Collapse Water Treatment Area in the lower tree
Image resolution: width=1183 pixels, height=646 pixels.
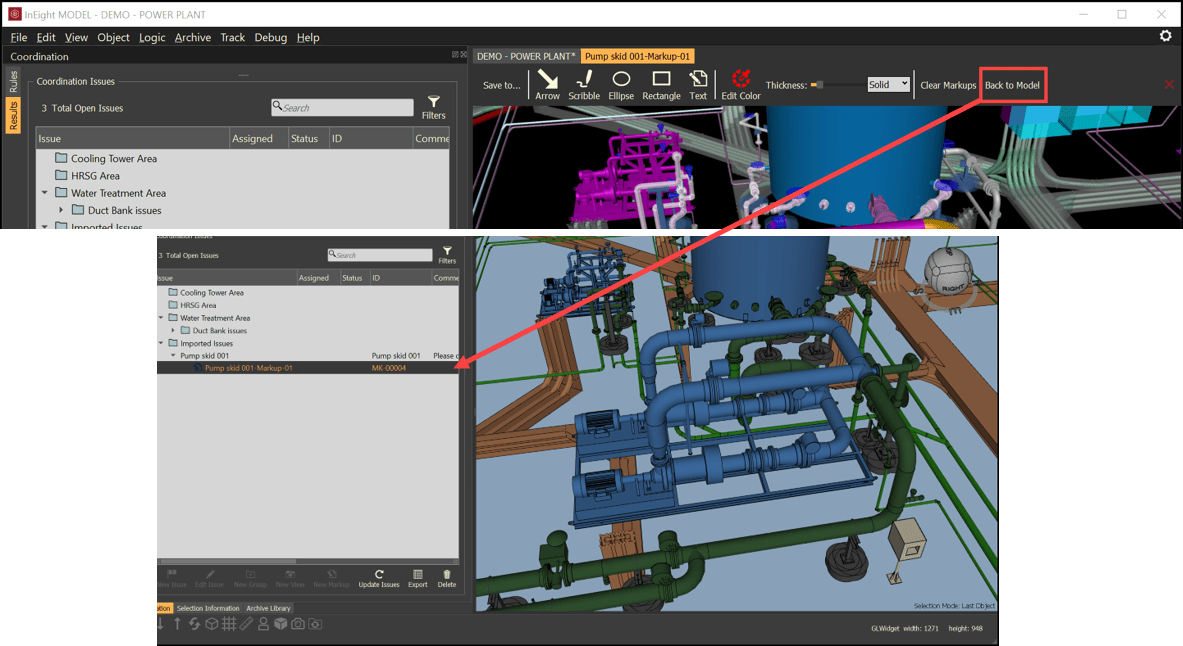coord(161,318)
